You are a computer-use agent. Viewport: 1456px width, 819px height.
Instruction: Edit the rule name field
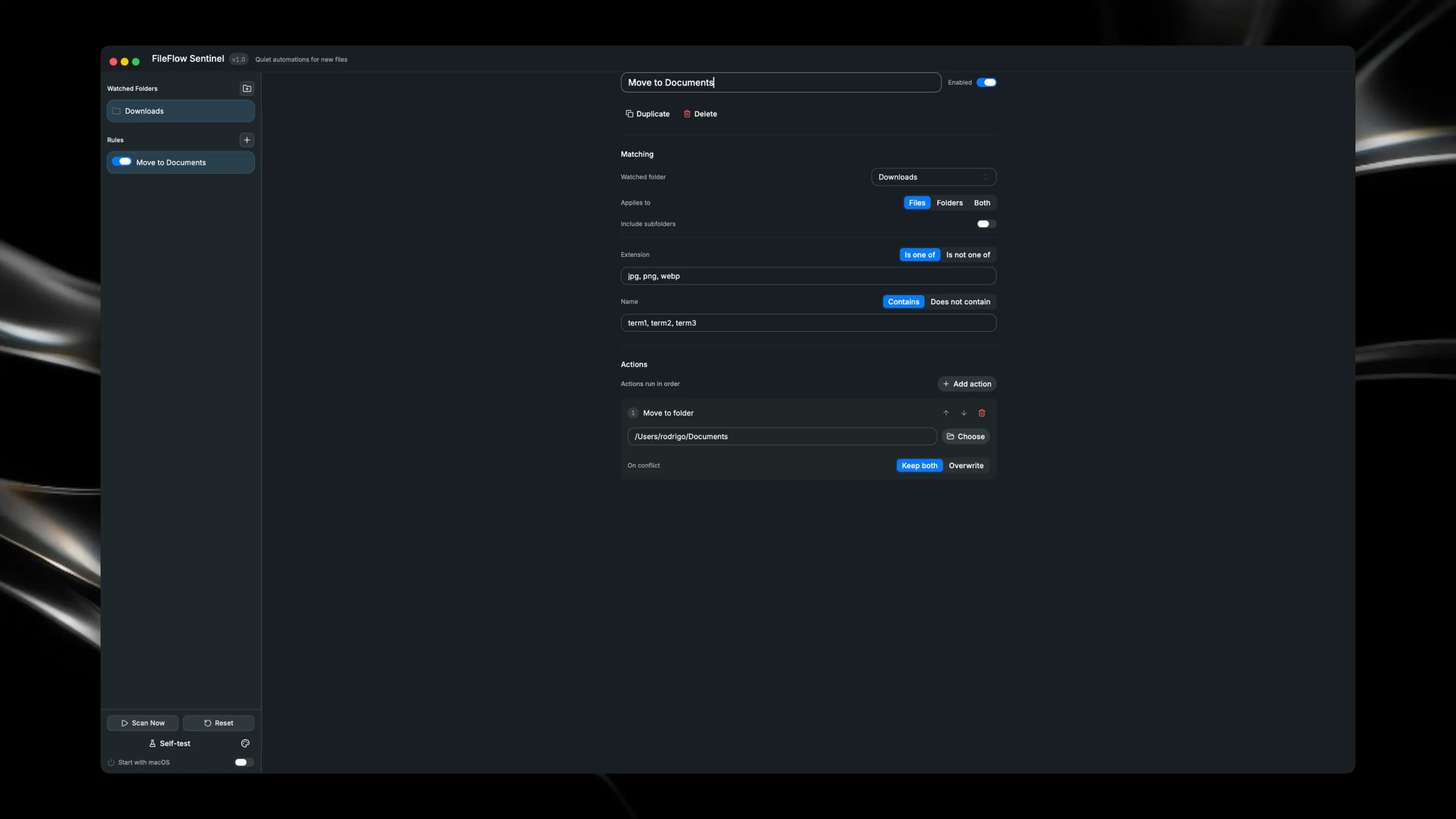781,82
